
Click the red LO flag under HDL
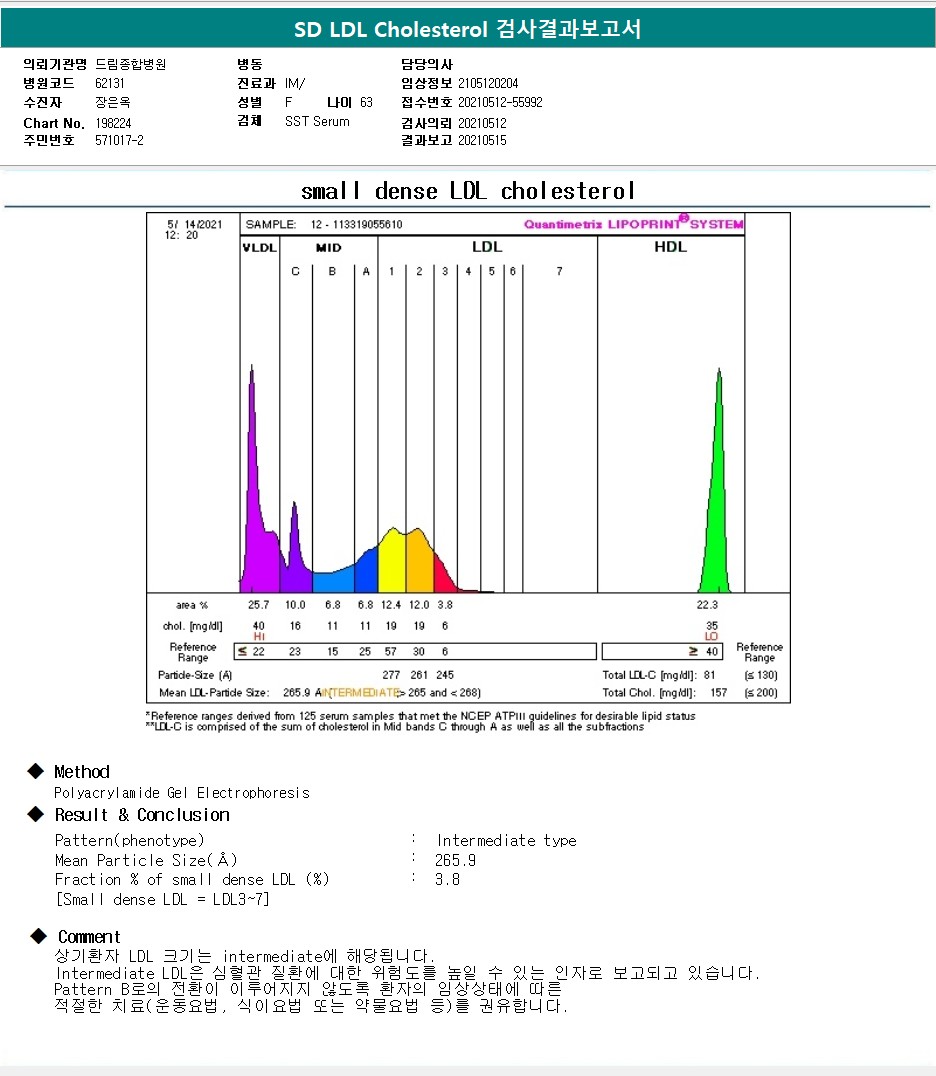711,637
